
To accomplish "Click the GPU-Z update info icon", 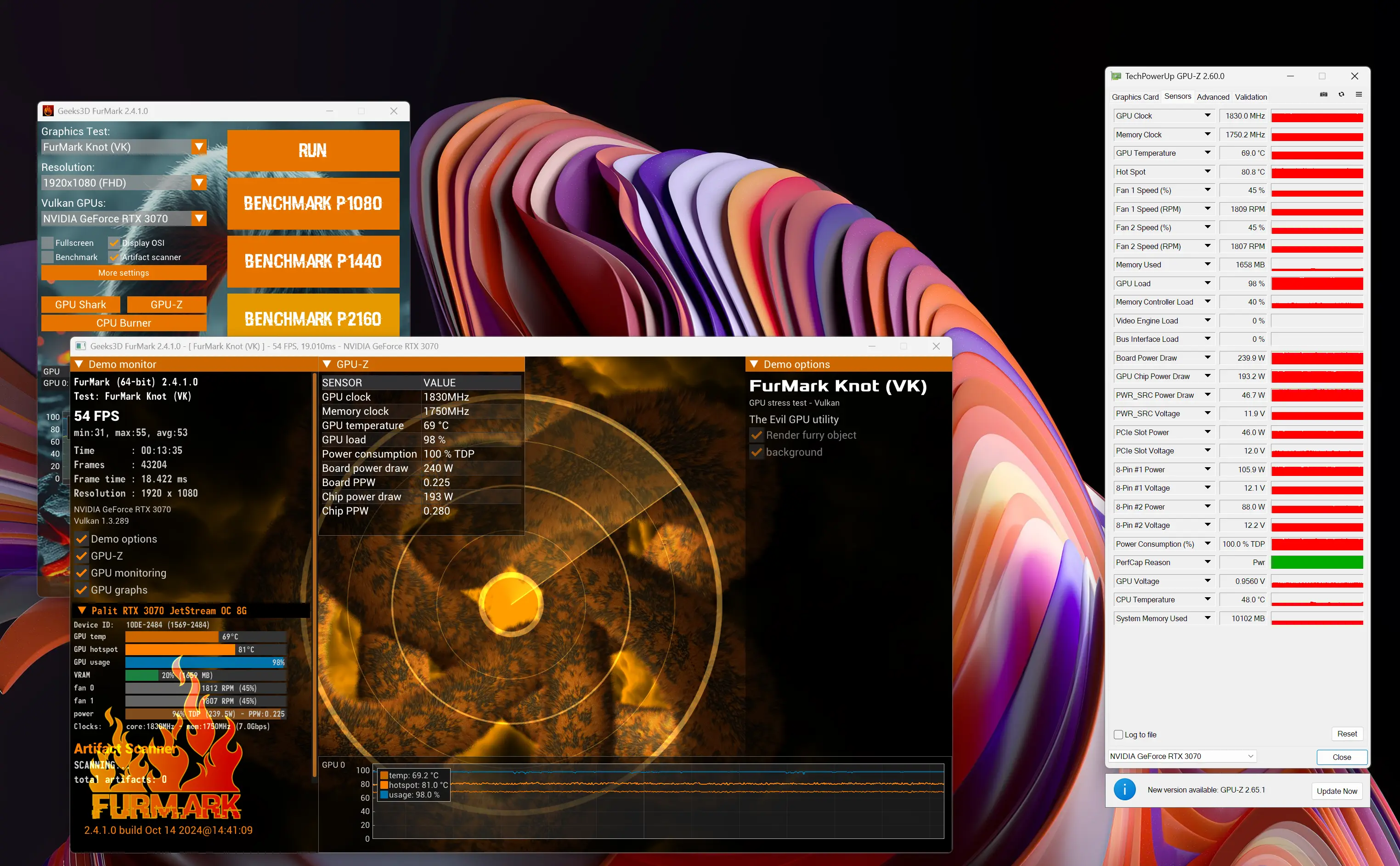I will coord(1124,790).
